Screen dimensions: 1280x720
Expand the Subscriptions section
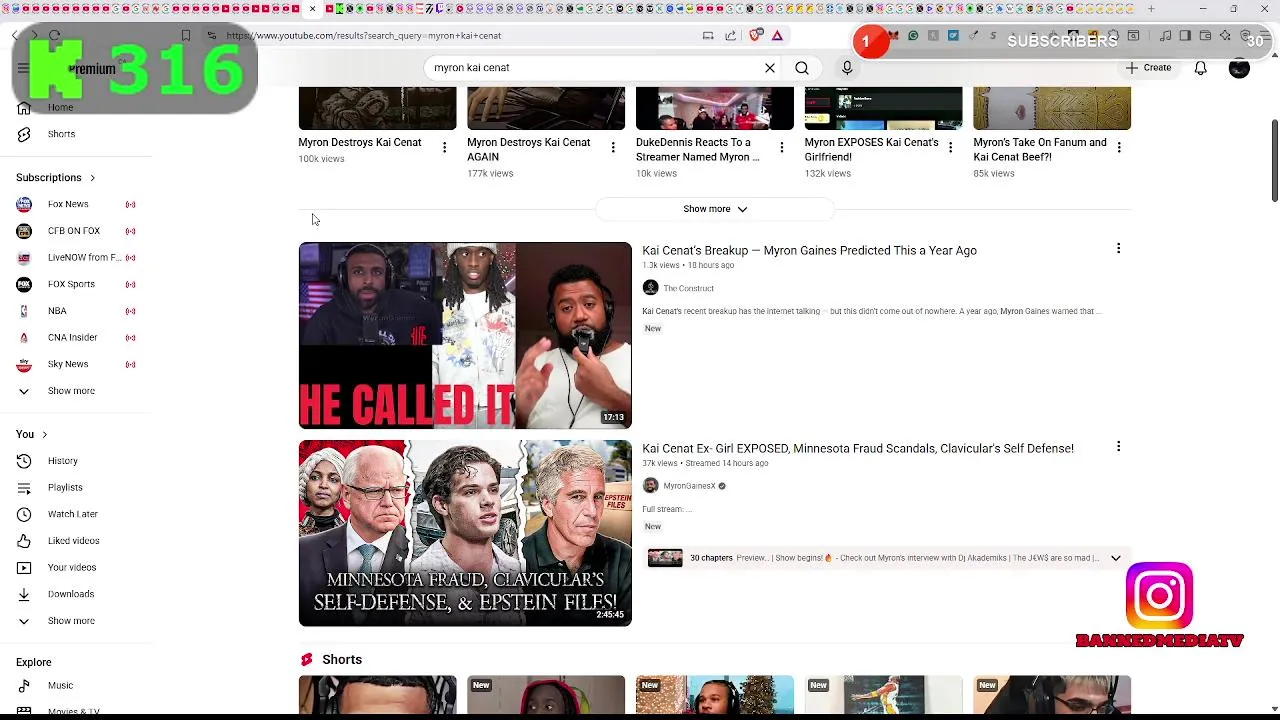pos(56,178)
